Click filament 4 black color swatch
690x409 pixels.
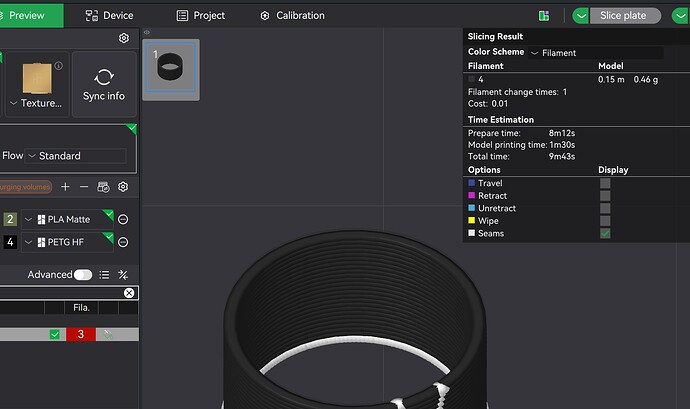coord(10,242)
